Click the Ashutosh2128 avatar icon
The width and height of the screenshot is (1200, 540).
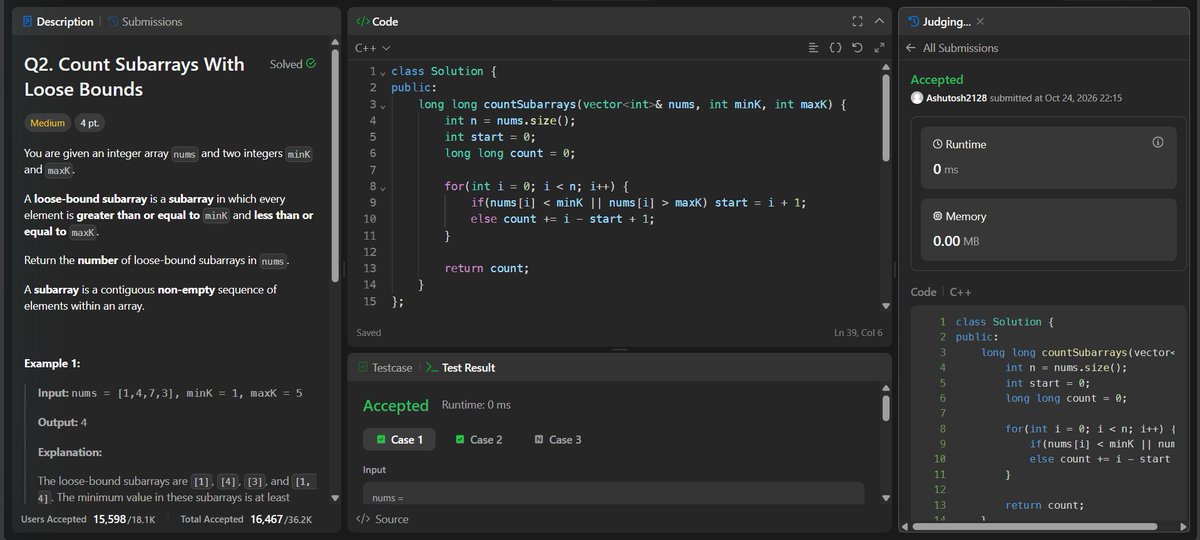917,97
